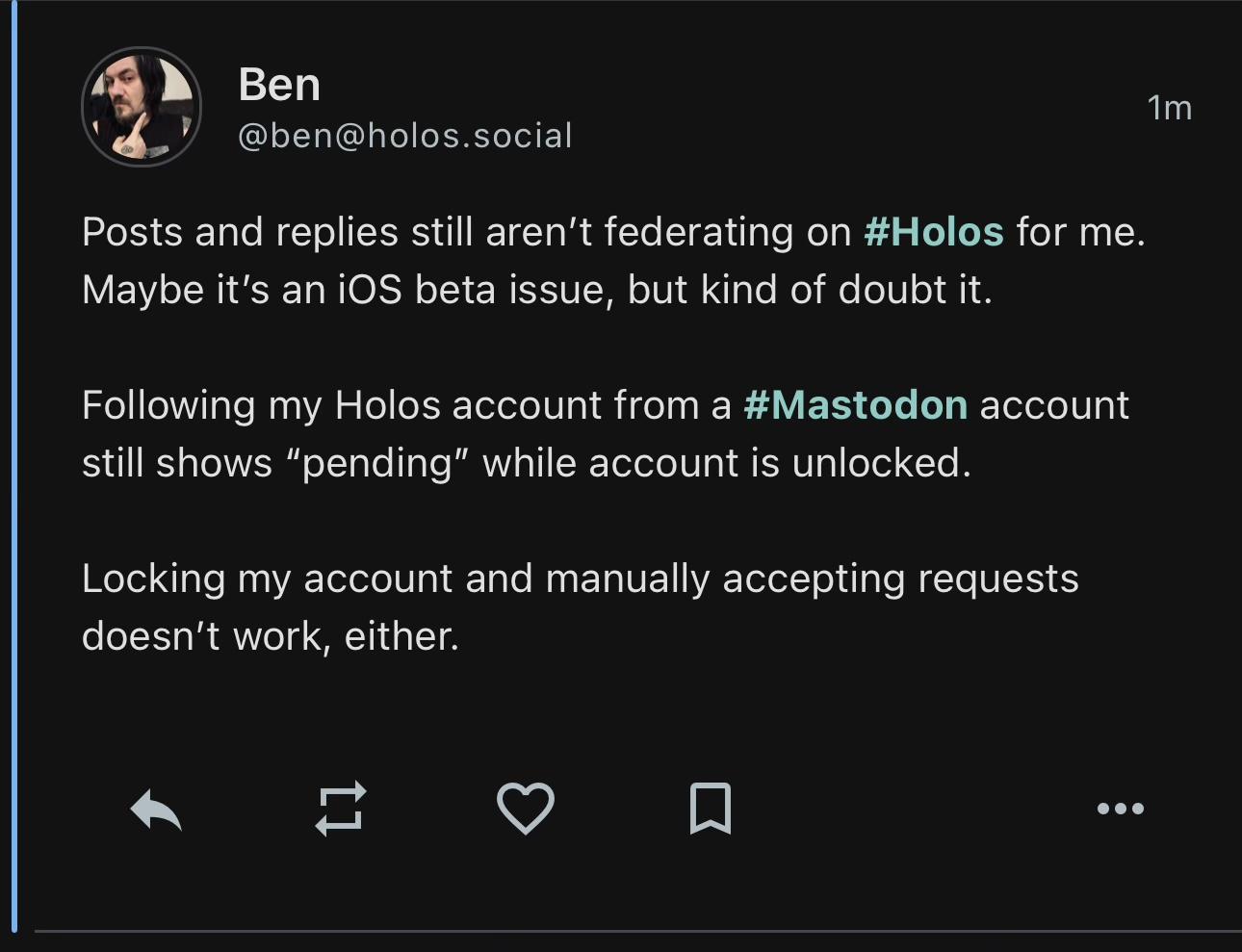The image size is (1242, 952).
Task: Favorite the post using the heart icon
Action: [x=526, y=808]
